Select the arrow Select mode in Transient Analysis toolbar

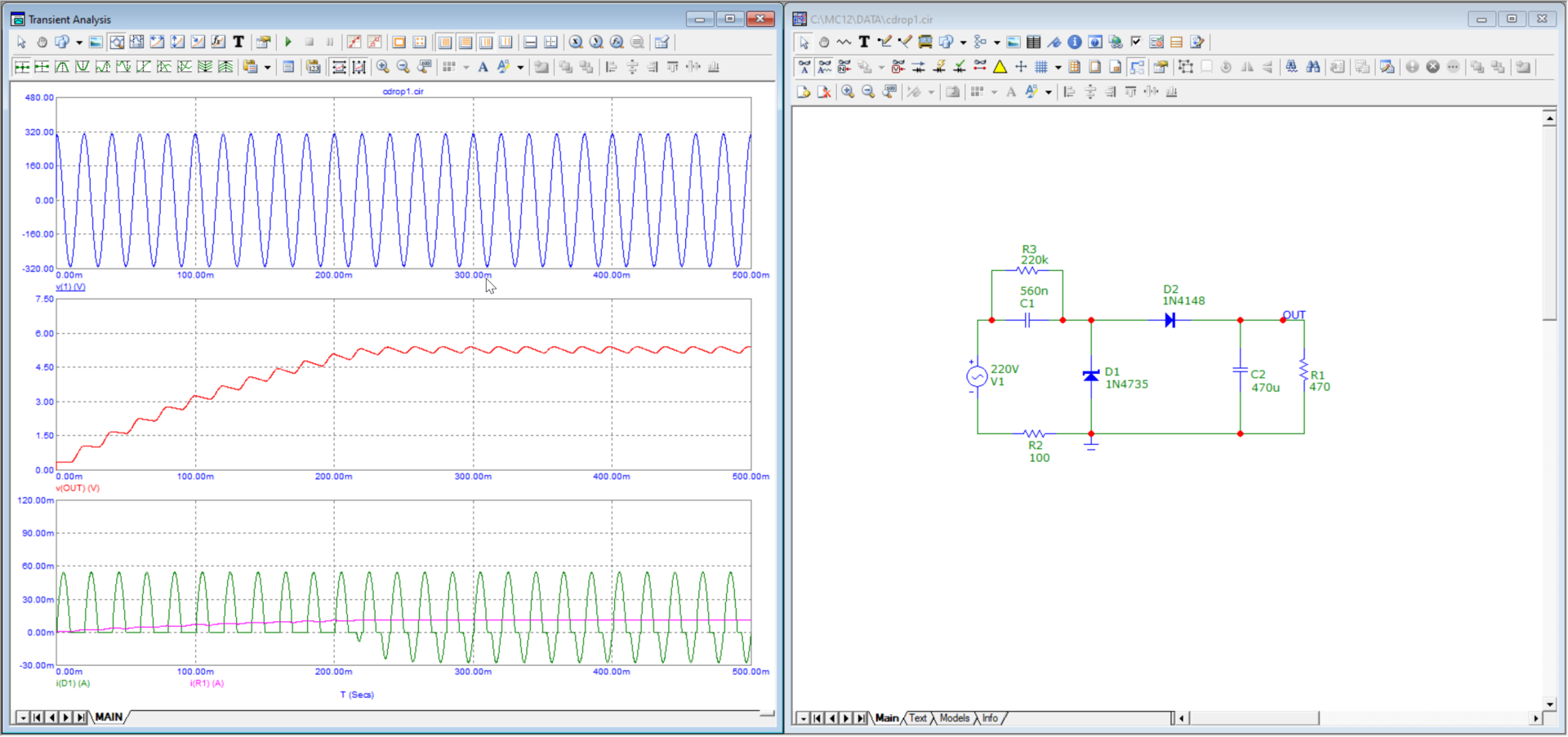[21, 42]
